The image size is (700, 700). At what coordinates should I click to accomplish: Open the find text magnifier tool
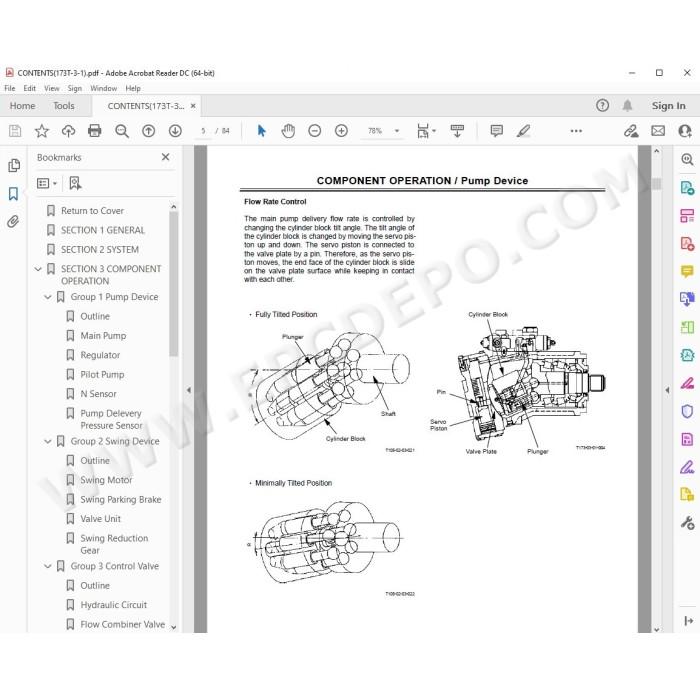[121, 131]
